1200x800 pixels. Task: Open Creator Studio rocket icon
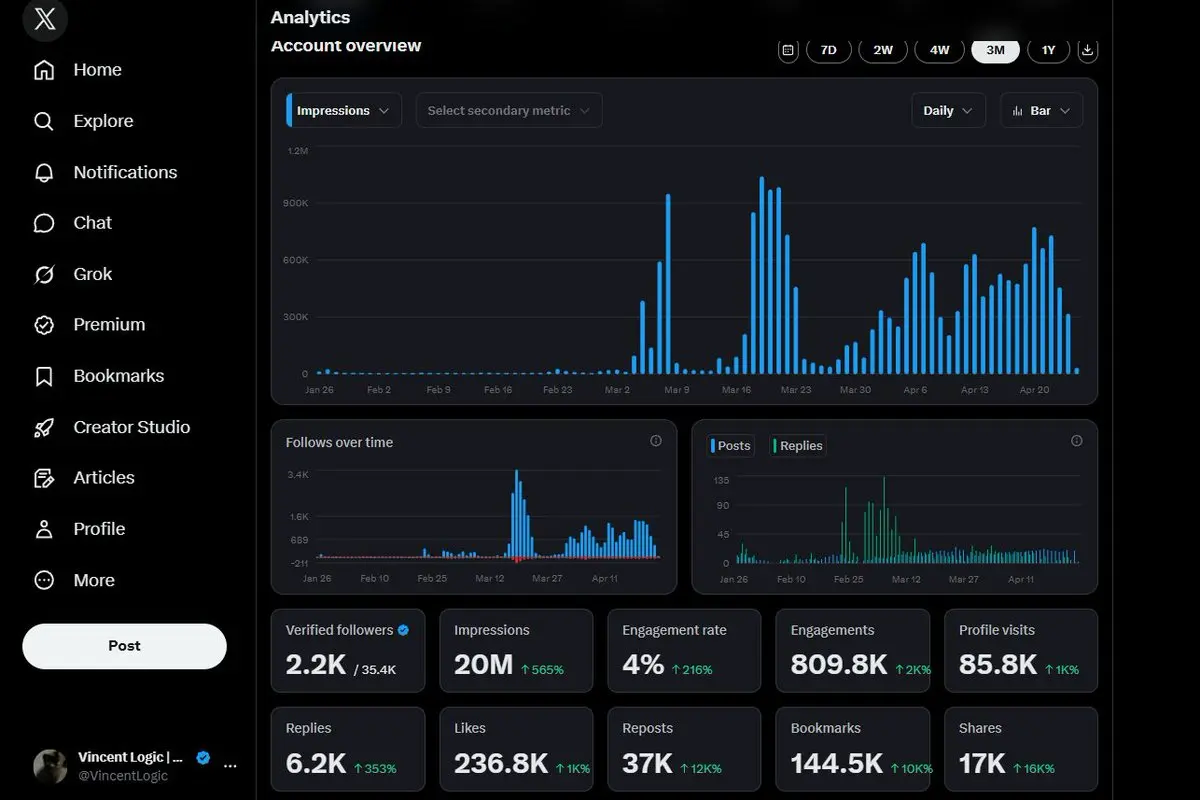tap(44, 427)
